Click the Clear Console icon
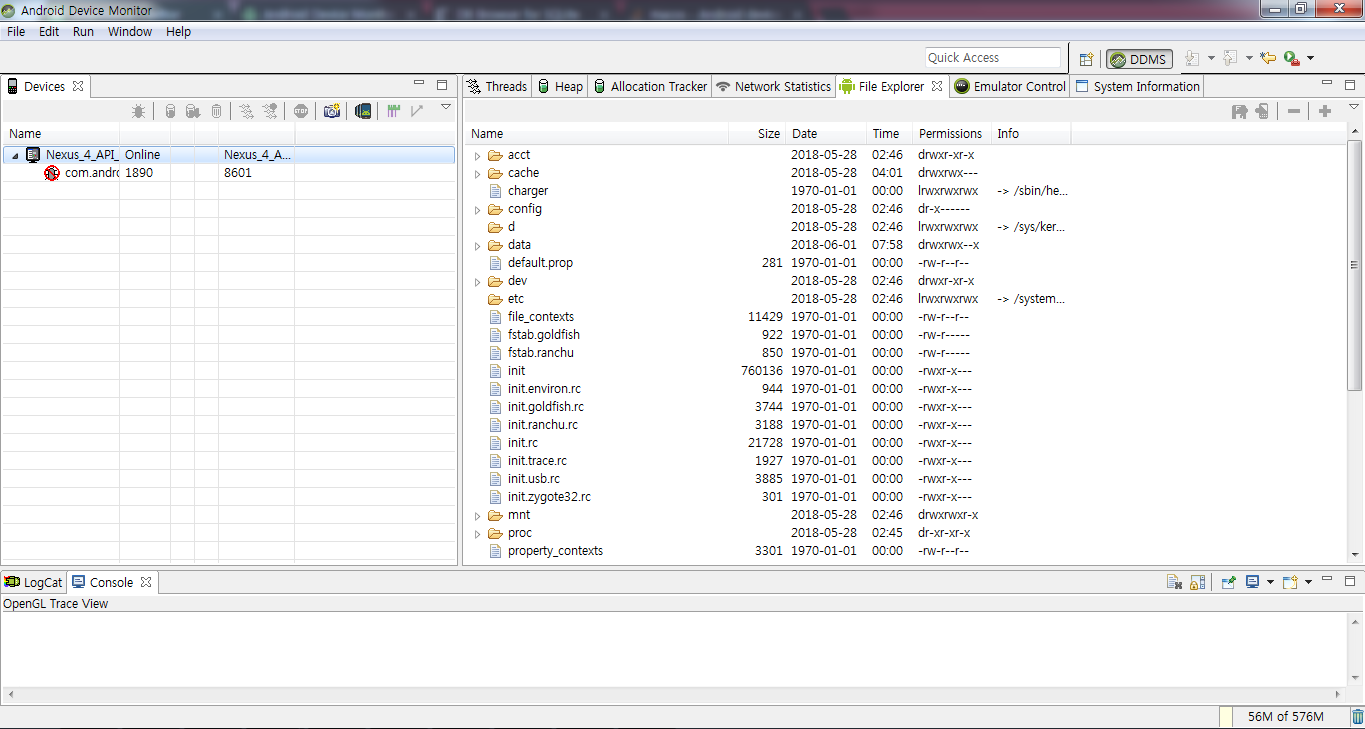Viewport: 1365px width, 729px height. click(x=1175, y=582)
